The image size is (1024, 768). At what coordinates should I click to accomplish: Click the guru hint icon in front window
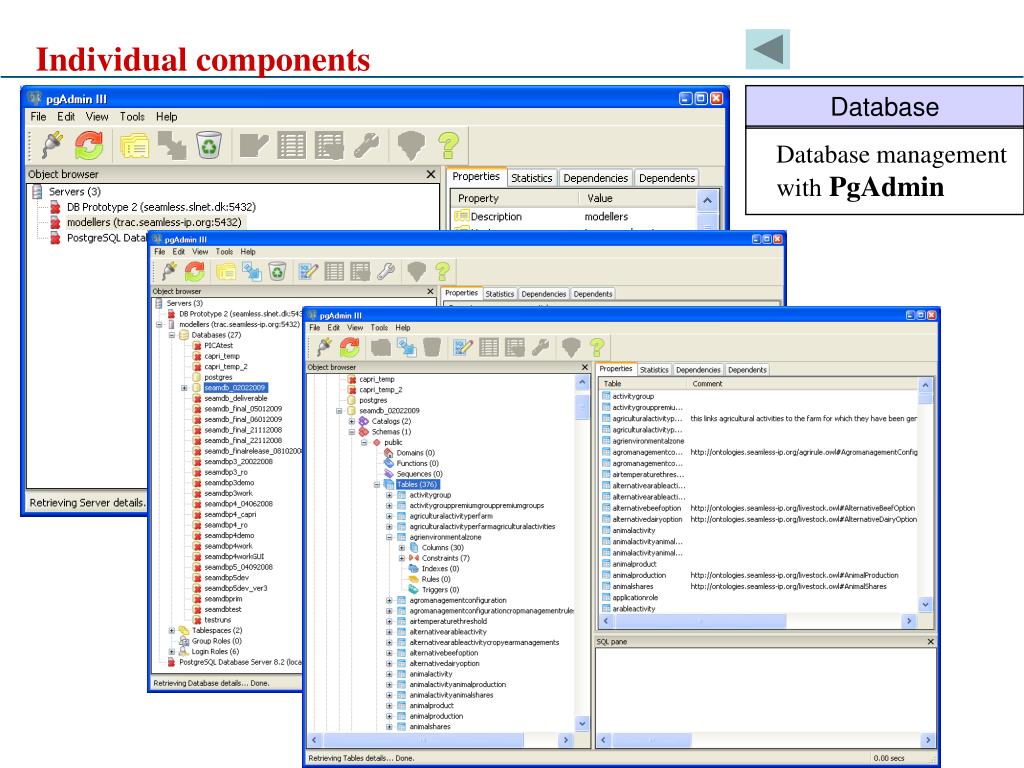pyautogui.click(x=571, y=347)
